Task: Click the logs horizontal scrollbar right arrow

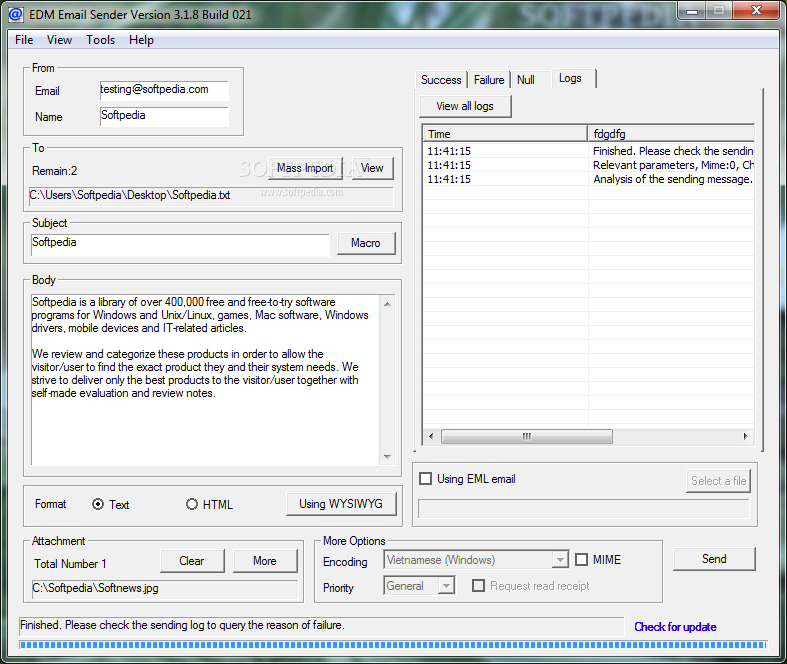Action: pyautogui.click(x=746, y=436)
